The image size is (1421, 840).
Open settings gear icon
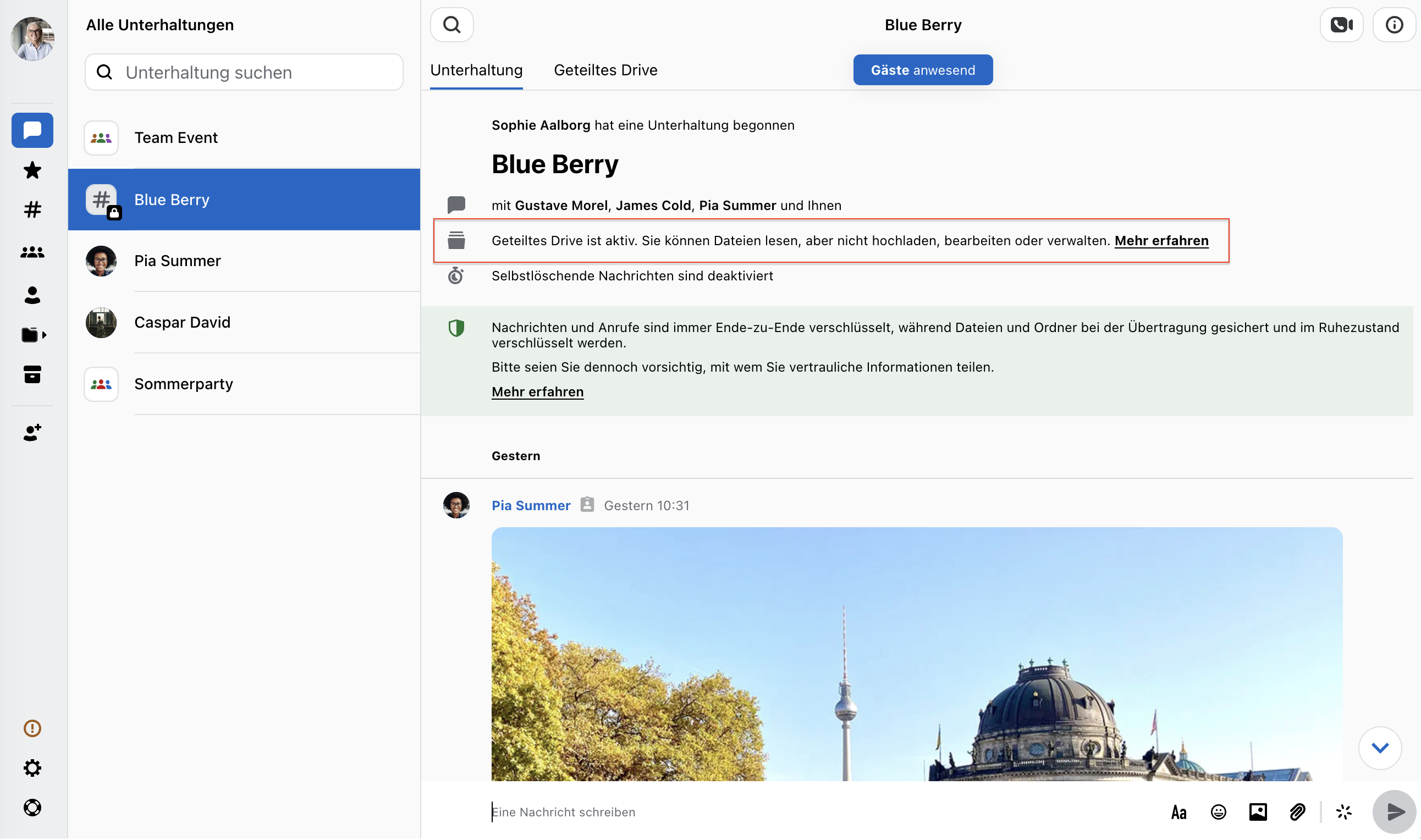[32, 769]
